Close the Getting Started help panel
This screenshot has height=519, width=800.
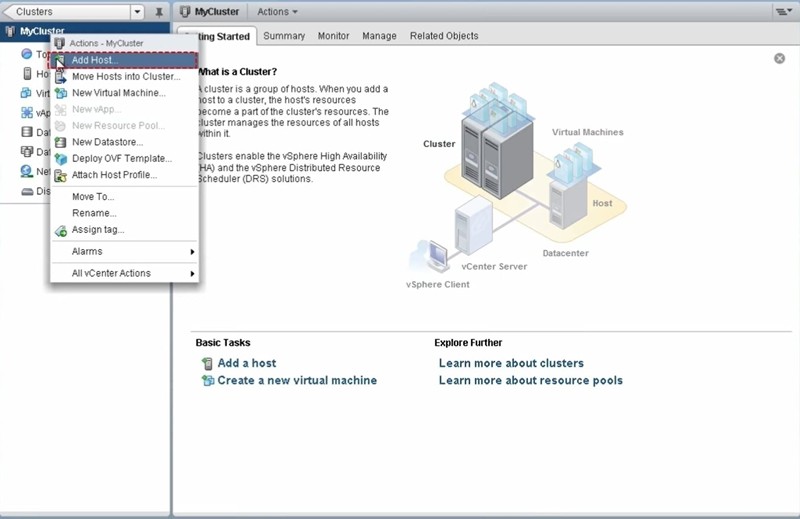click(x=779, y=58)
